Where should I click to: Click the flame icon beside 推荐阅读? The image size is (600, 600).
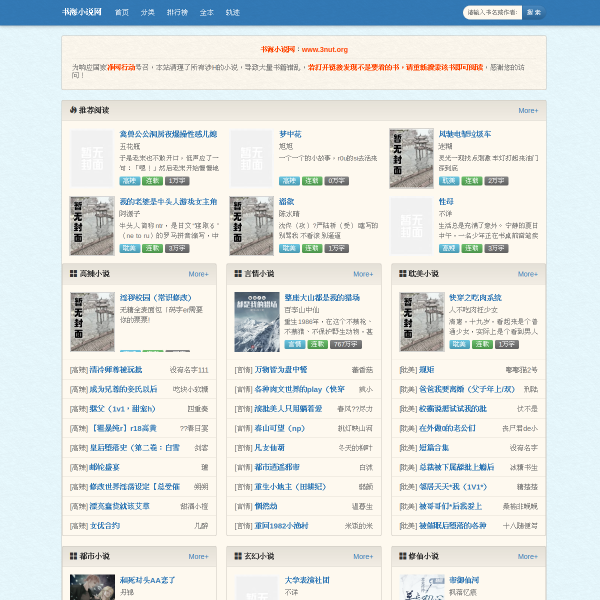click(x=73, y=110)
